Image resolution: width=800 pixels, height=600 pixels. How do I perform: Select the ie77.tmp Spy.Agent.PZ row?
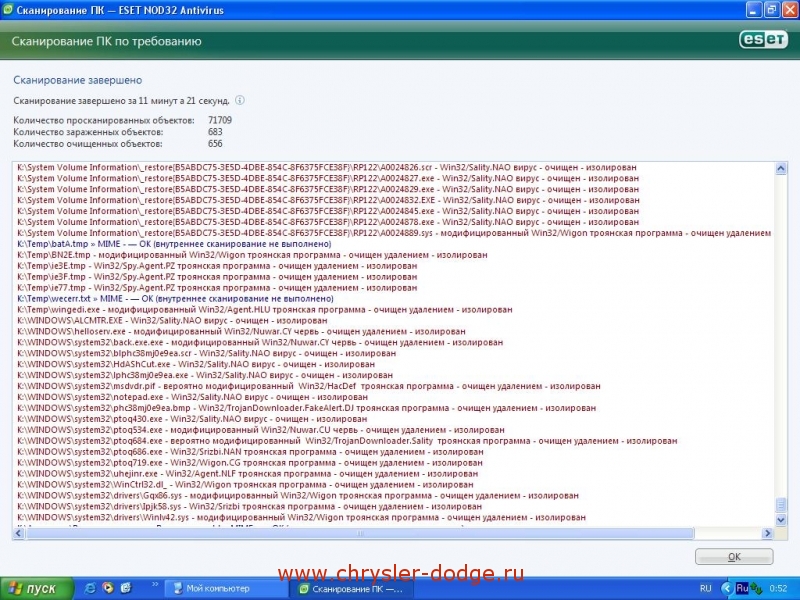[217, 288]
